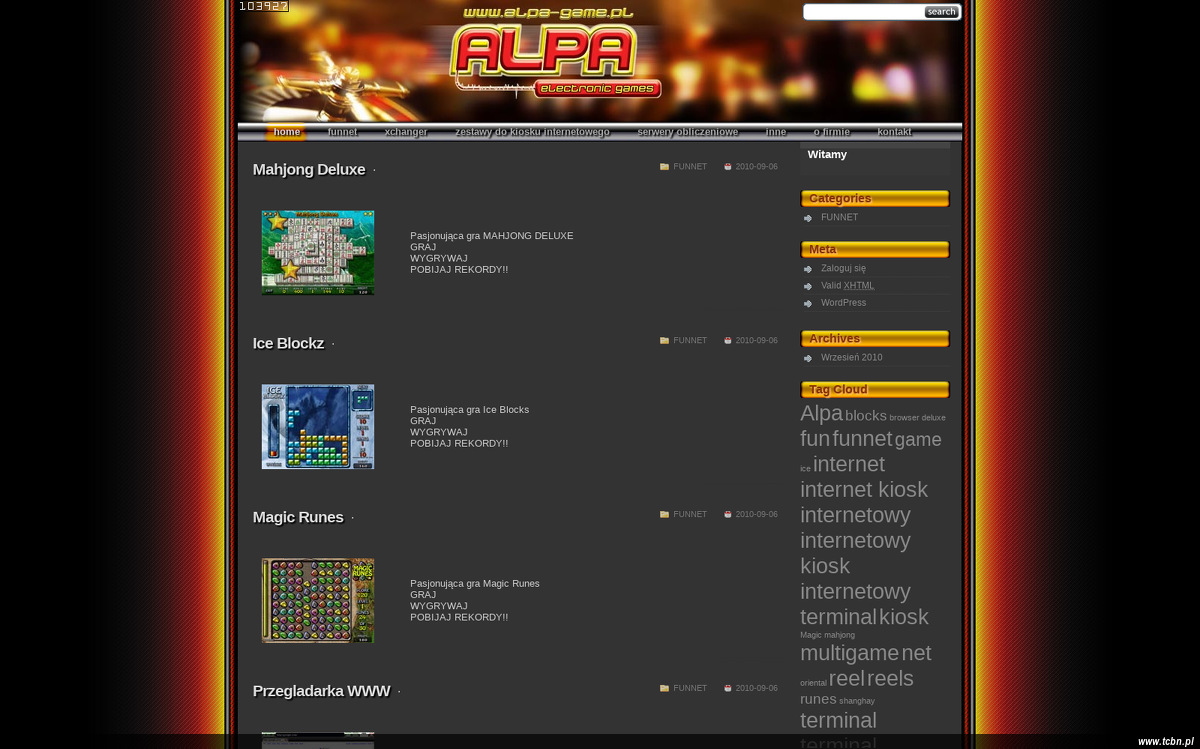
Task: Click the calendar icon in the Ice Blockz post
Action: 728,341
